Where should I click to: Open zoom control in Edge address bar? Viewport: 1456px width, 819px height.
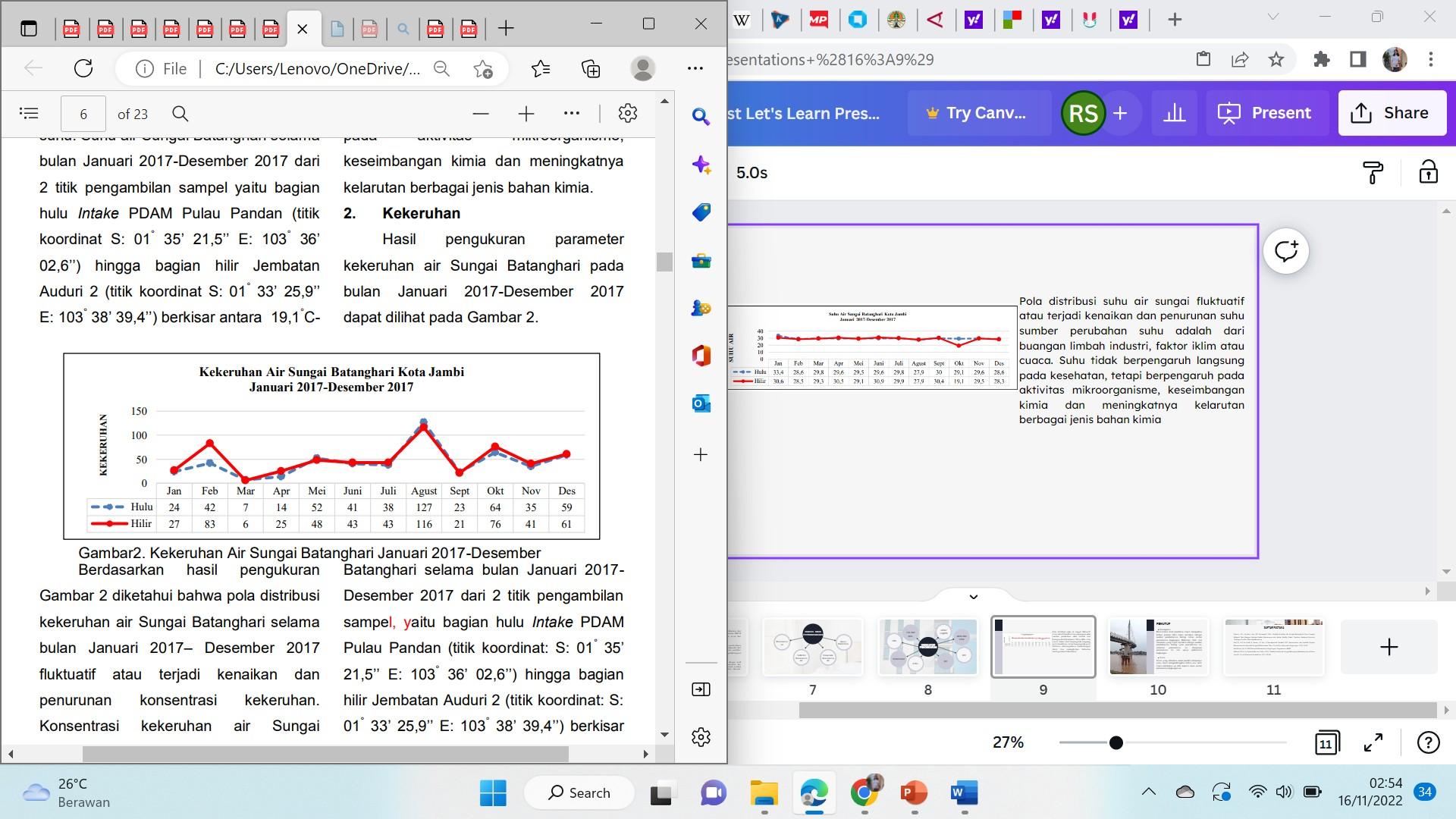[441, 69]
